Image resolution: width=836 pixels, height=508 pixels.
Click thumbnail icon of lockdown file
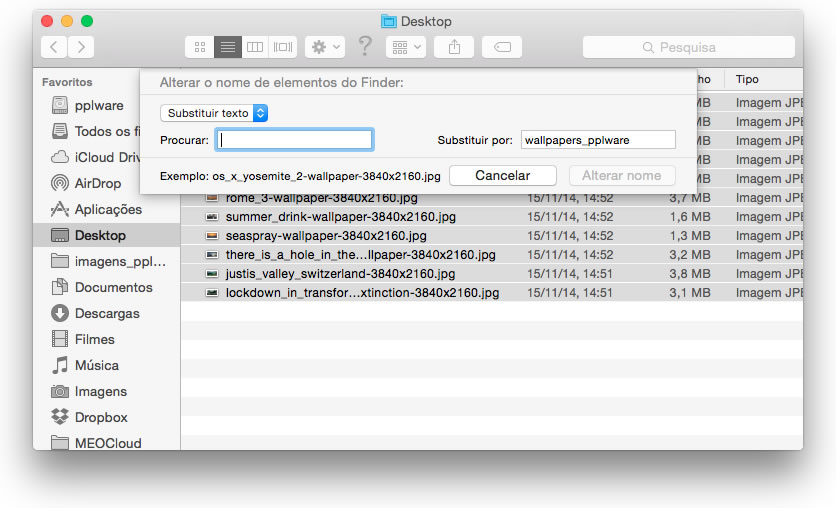[x=212, y=293]
